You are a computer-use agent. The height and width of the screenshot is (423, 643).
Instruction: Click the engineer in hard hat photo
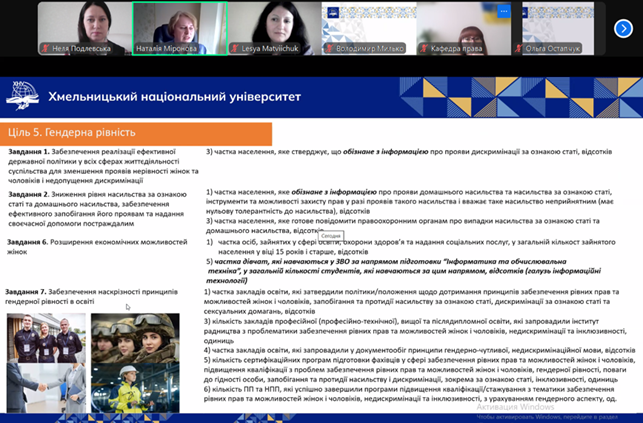[135, 388]
